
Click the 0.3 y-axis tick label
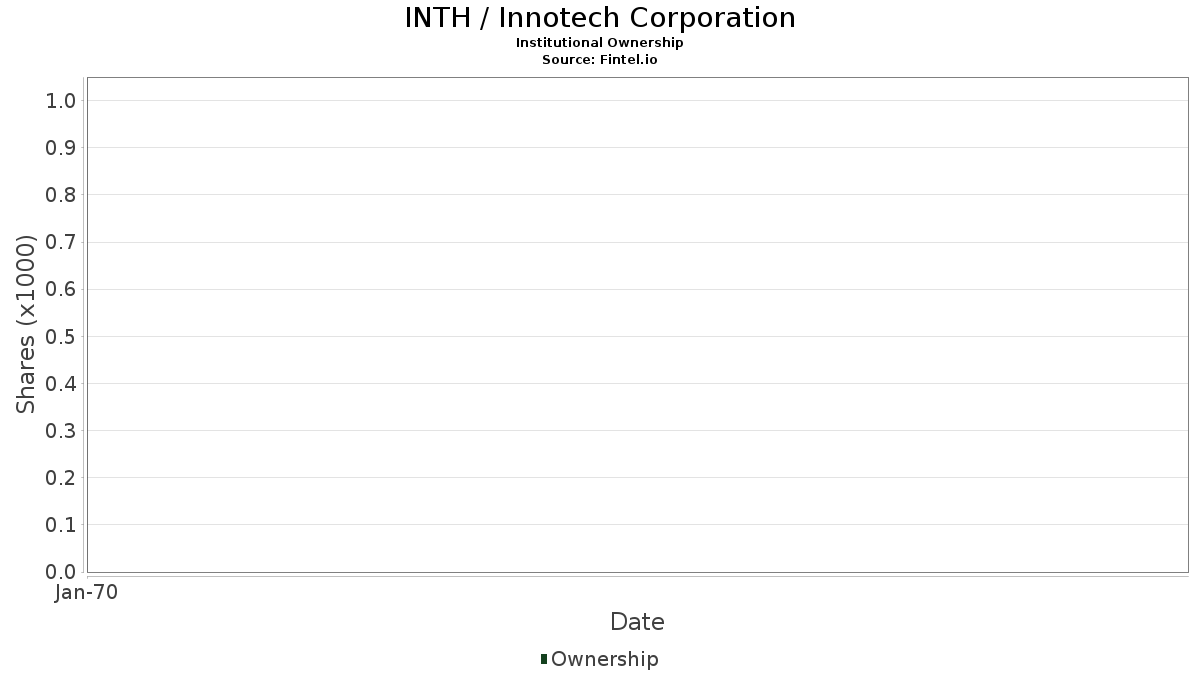pyautogui.click(x=61, y=431)
